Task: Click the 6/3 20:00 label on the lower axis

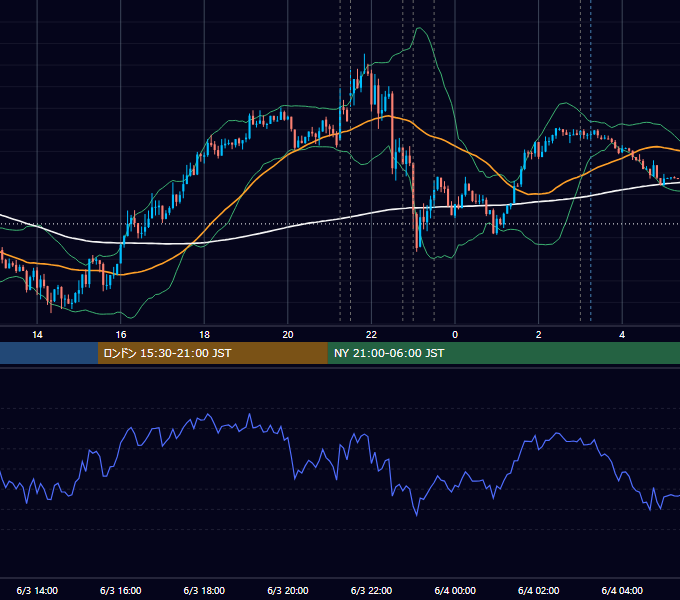Action: pyautogui.click(x=288, y=591)
